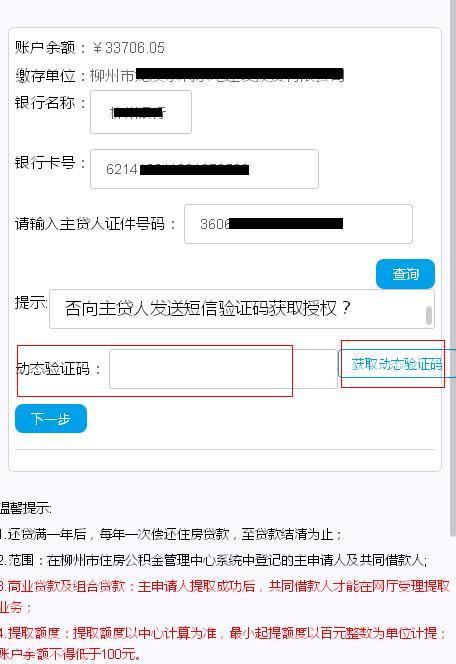456x664 pixels.
Task: Click the 提示 message text box
Action: [242, 309]
